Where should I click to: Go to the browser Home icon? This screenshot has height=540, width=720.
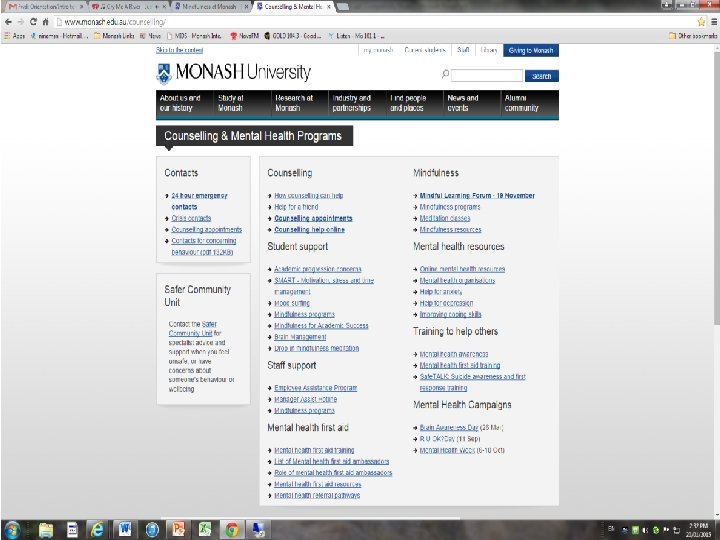(45, 22)
